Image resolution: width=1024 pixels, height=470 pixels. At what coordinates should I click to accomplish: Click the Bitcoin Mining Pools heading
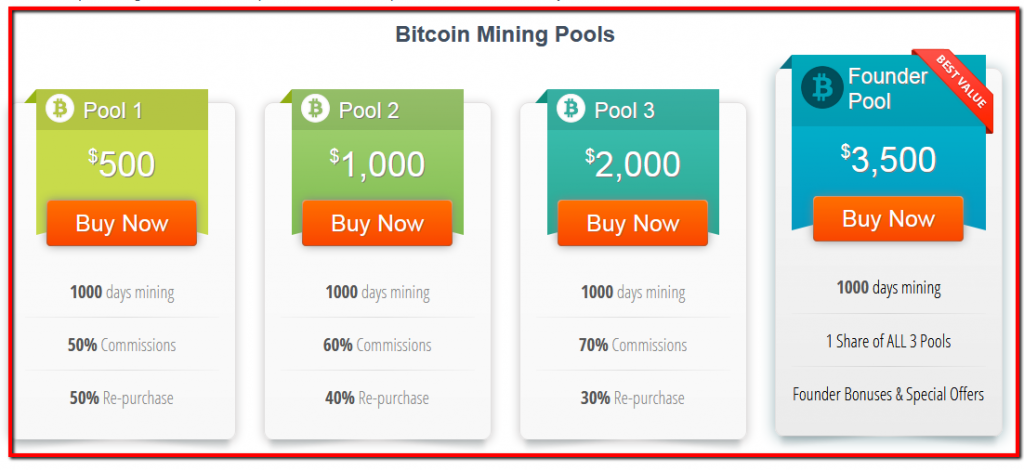(505, 34)
